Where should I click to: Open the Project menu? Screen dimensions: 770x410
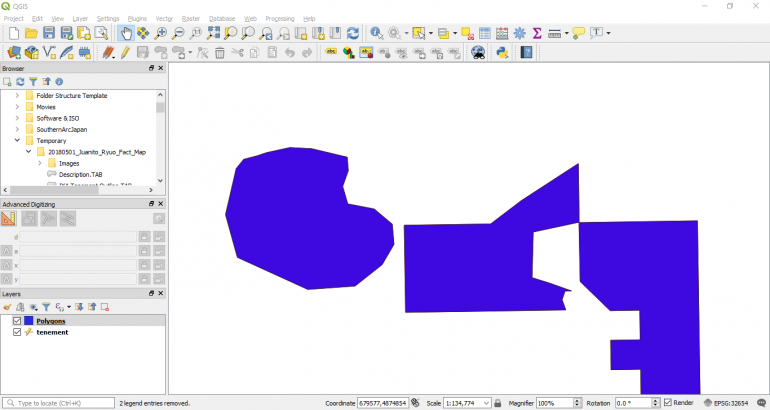click(x=13, y=19)
